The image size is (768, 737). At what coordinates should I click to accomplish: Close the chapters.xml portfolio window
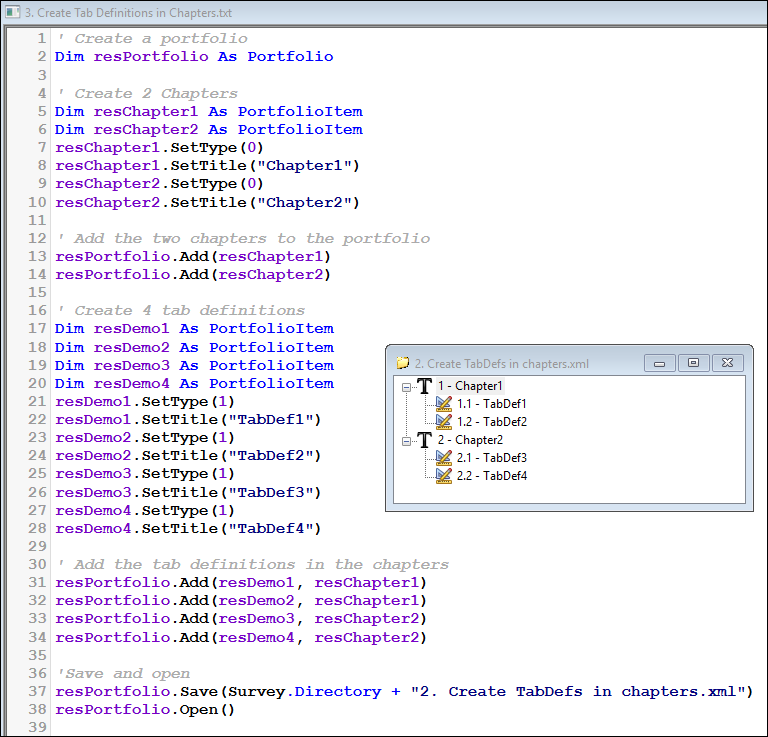click(x=727, y=363)
